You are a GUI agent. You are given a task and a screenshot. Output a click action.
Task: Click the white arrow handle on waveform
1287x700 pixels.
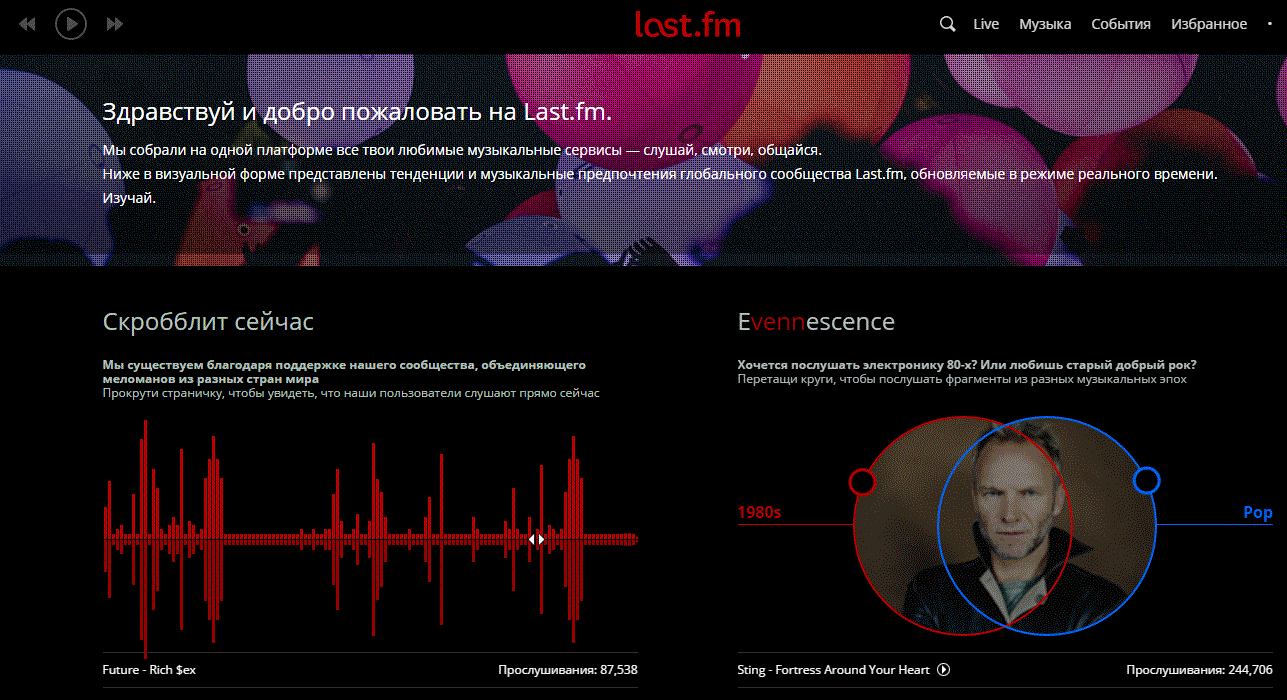pyautogui.click(x=537, y=539)
